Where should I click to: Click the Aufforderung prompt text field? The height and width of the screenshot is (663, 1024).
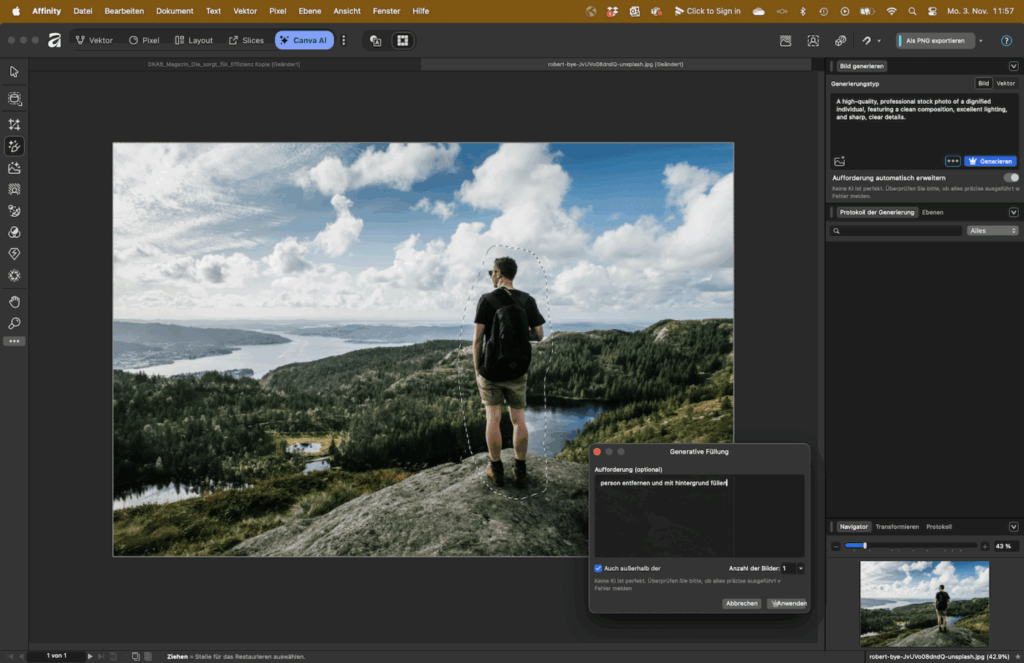click(x=698, y=515)
